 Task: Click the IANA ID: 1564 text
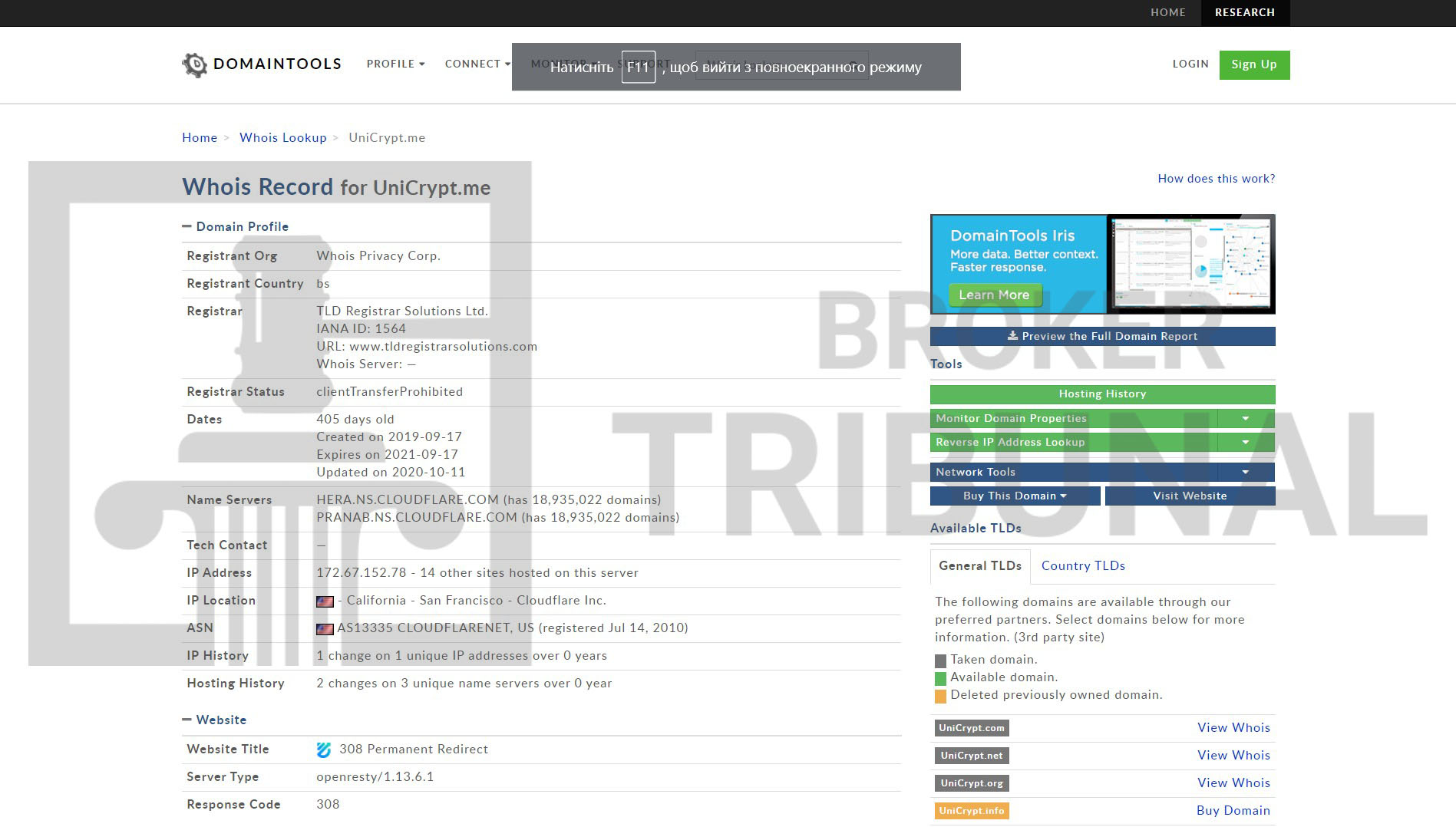point(362,329)
